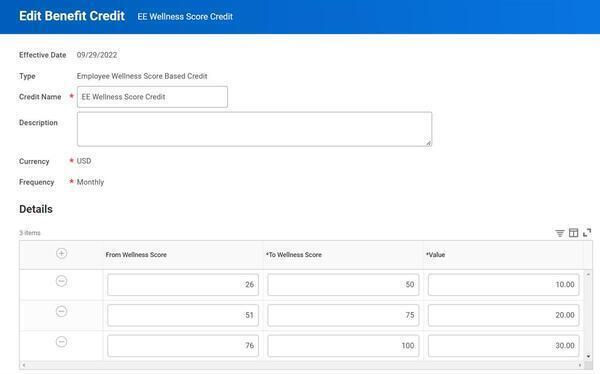Click the EE Wellness Score Credit header subtitle
This screenshot has height=374, width=600.
click(185, 16)
